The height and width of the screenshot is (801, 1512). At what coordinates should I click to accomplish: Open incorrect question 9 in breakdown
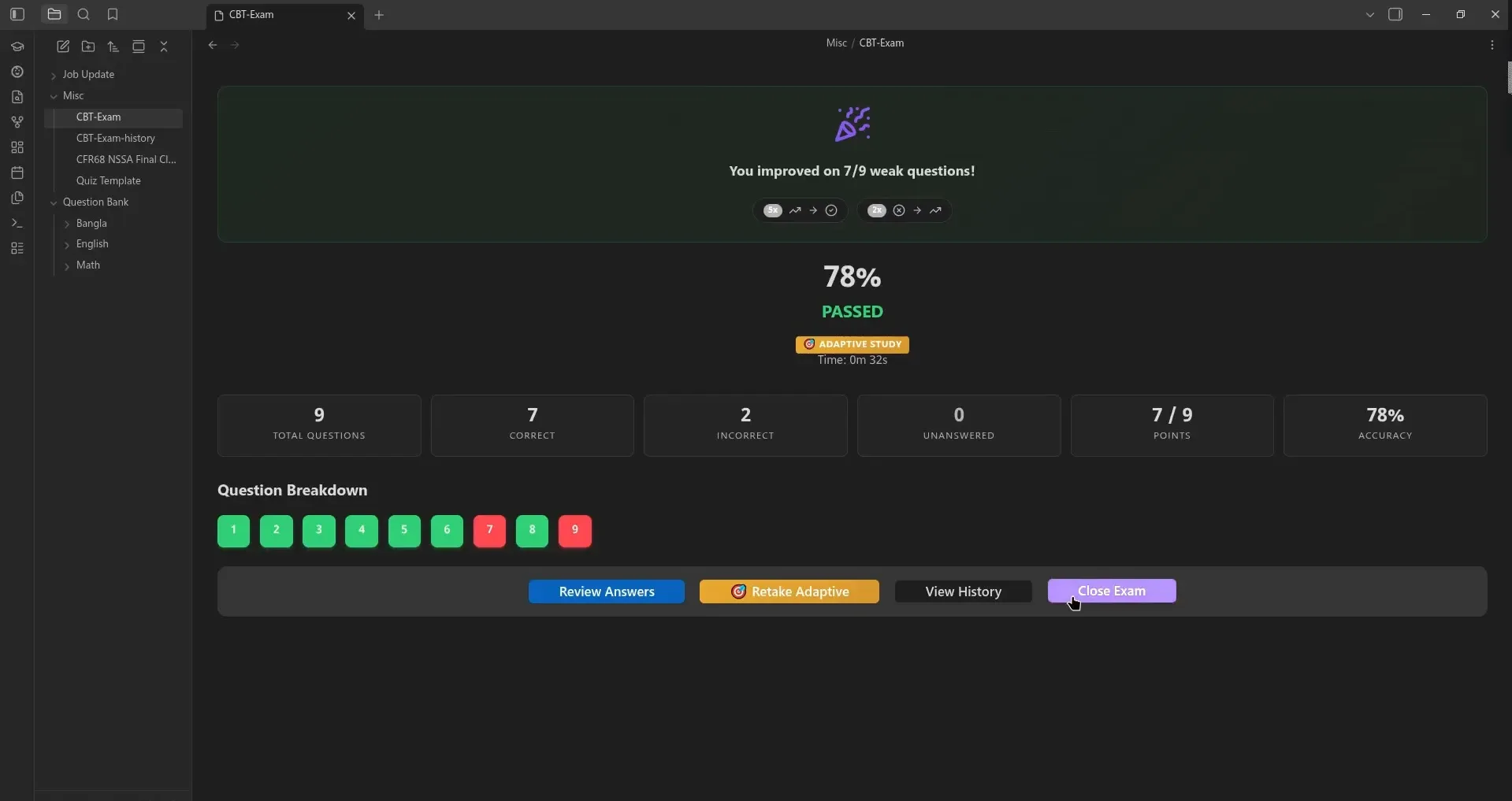click(575, 530)
